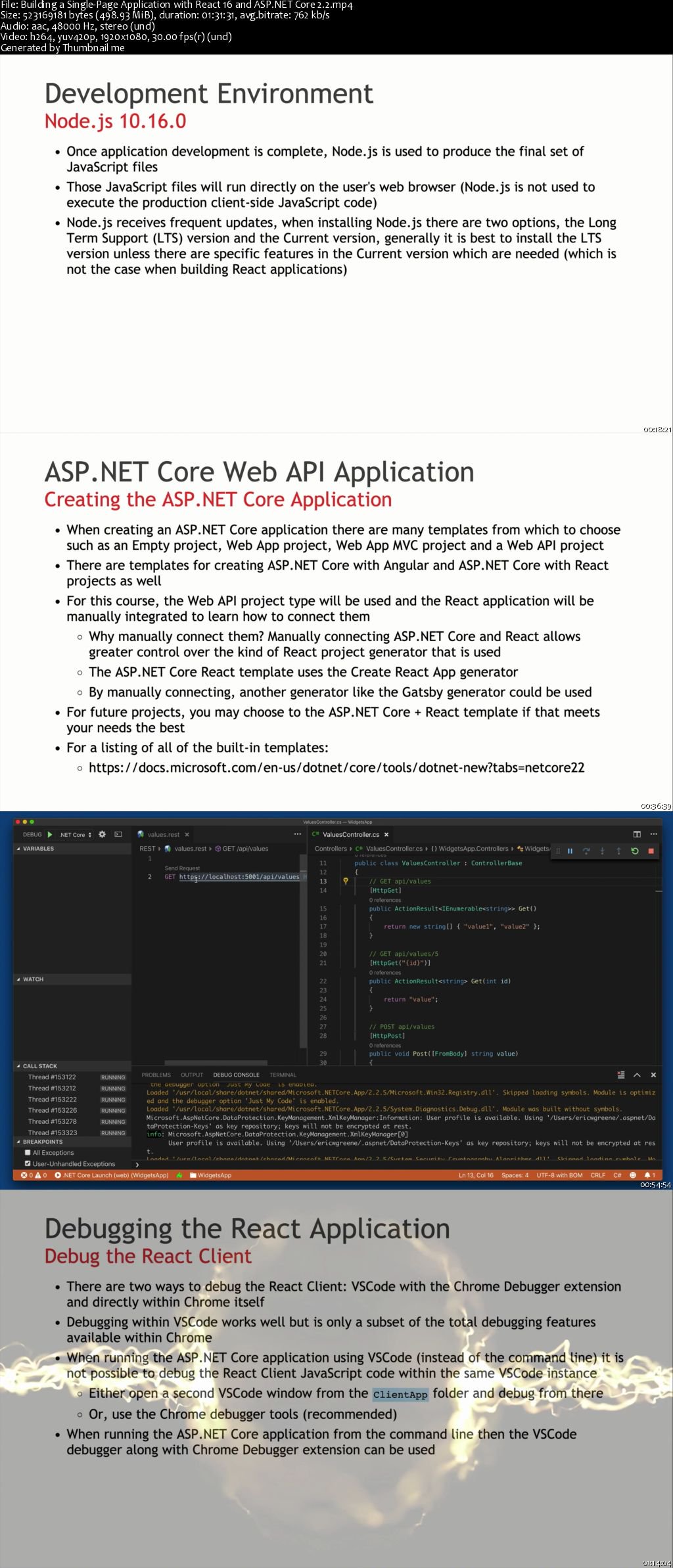Click 0 references above the Get() method
The image size is (673, 1568).
(385, 900)
